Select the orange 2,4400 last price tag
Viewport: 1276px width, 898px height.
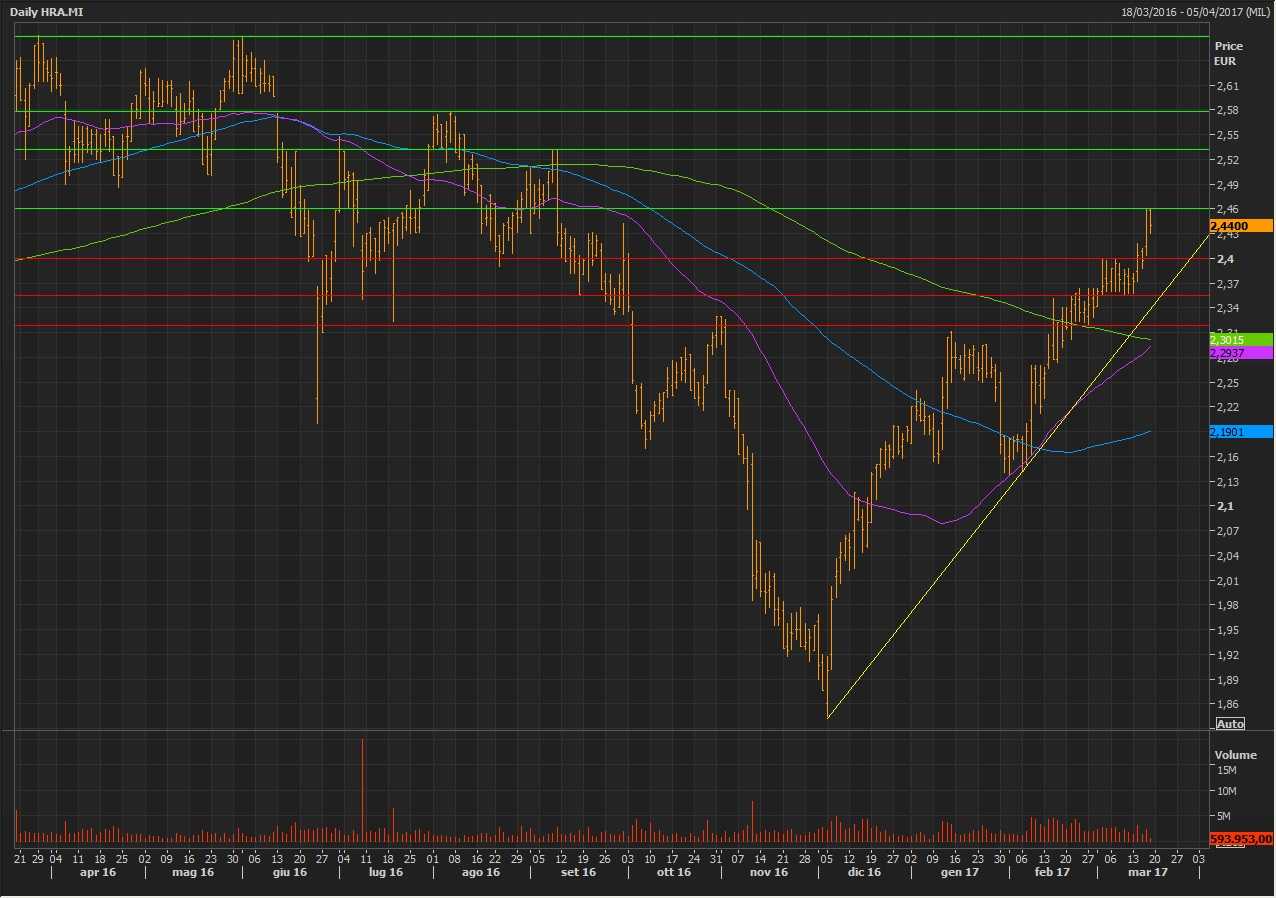point(1240,226)
